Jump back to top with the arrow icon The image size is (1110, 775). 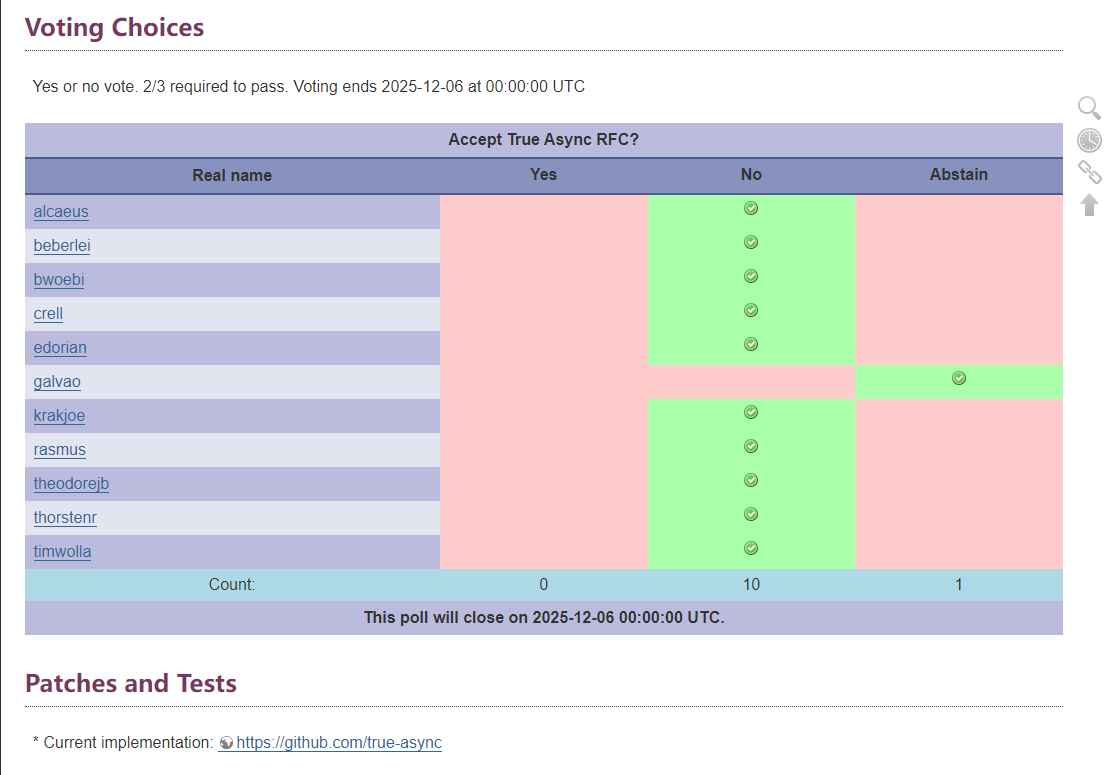coord(1089,203)
